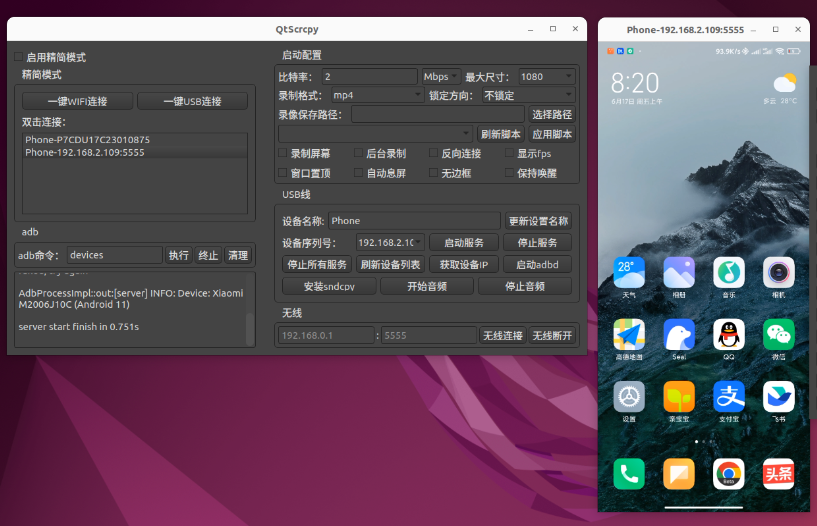The width and height of the screenshot is (817, 526).
Task: Open the Feishu (飞书) app
Action: tap(778, 397)
